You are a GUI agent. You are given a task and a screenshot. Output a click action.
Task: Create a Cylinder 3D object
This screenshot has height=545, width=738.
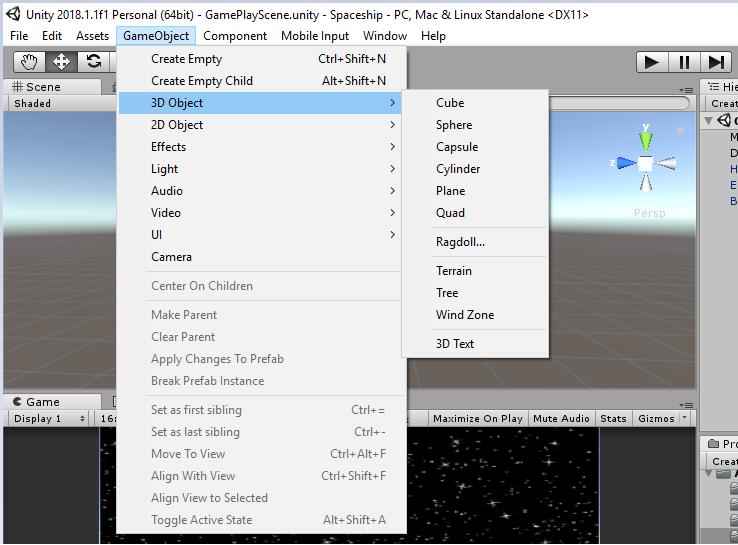coord(475,169)
